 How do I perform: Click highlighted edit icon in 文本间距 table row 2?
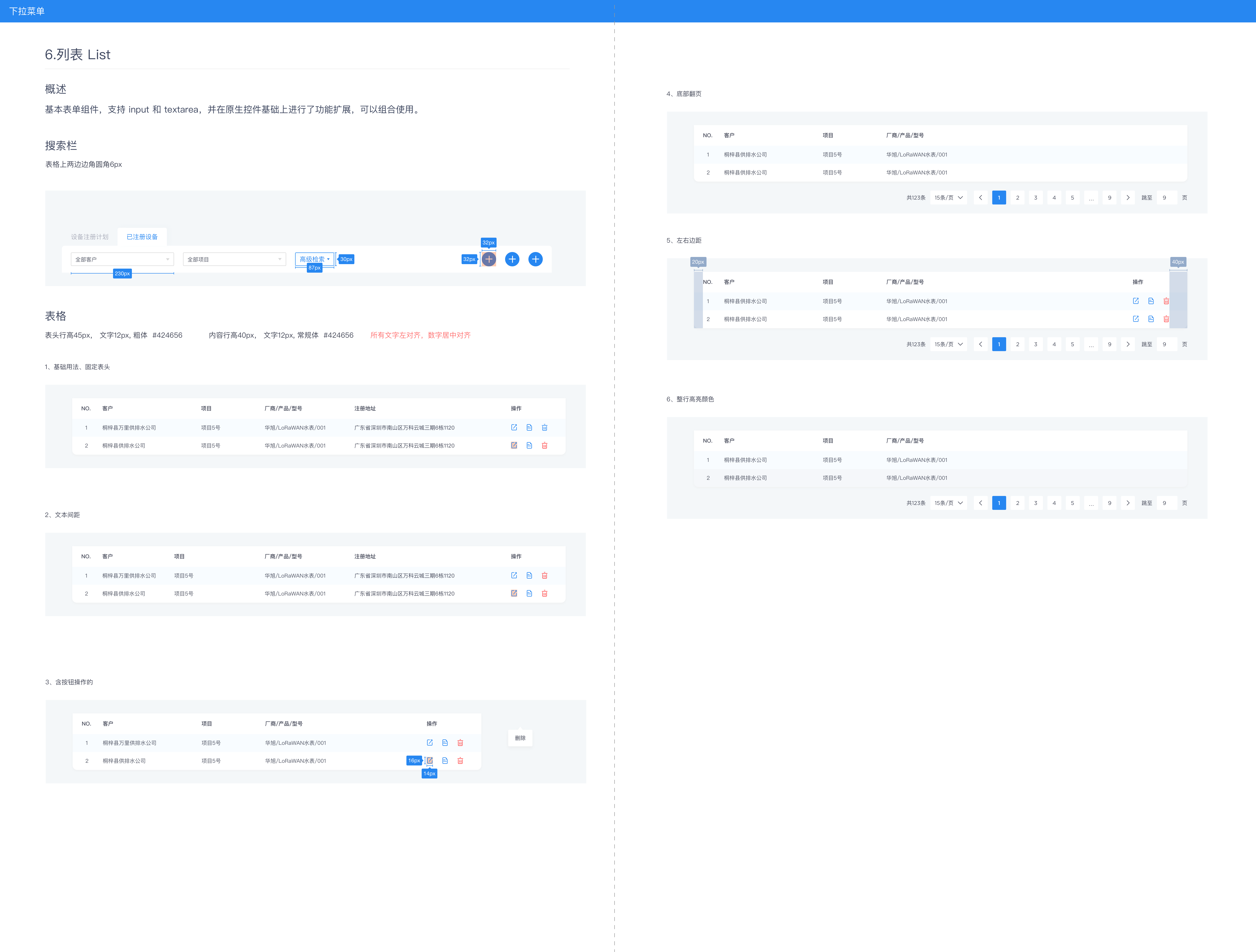514,593
